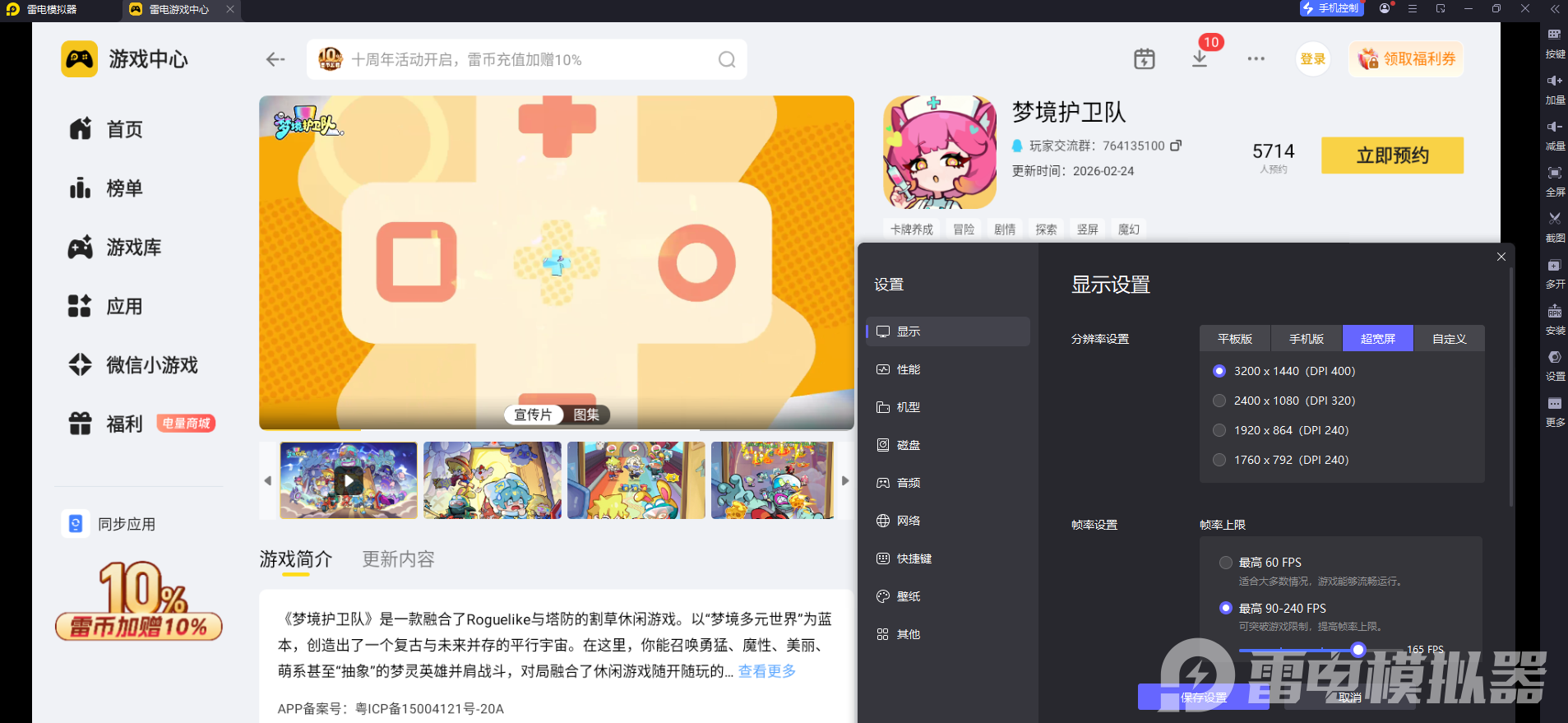Choose 最高 90-240 FPS frame rate
Viewport: 1568px width, 723px height.
pyautogui.click(x=1273, y=609)
